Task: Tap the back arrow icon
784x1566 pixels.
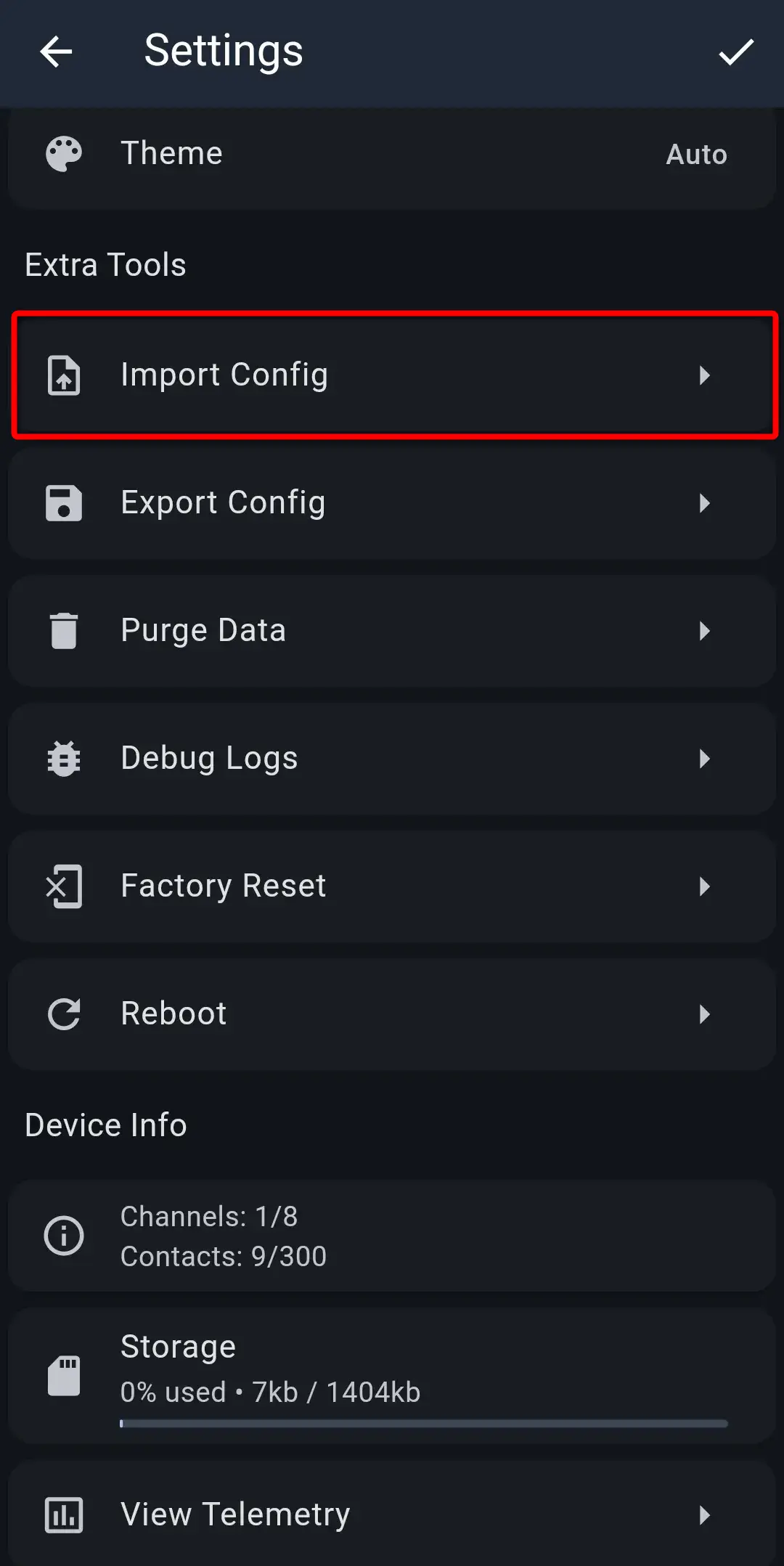Action: 56,52
